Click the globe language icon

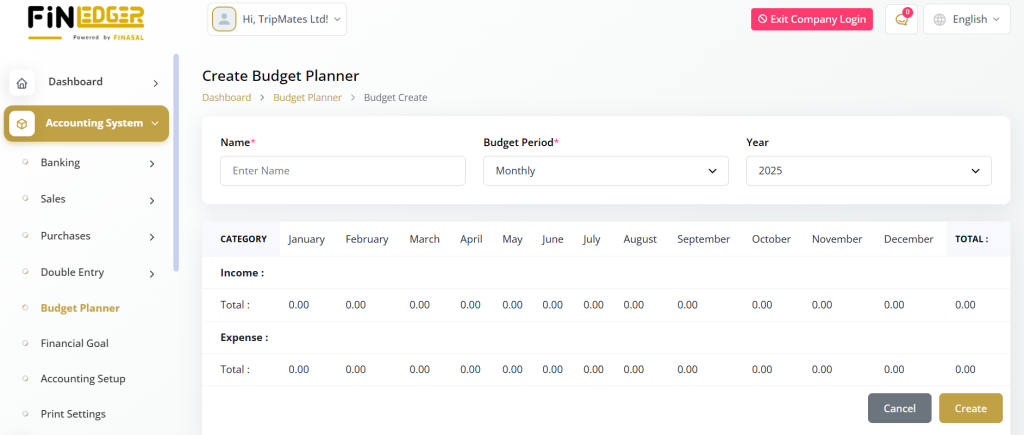[x=939, y=19]
